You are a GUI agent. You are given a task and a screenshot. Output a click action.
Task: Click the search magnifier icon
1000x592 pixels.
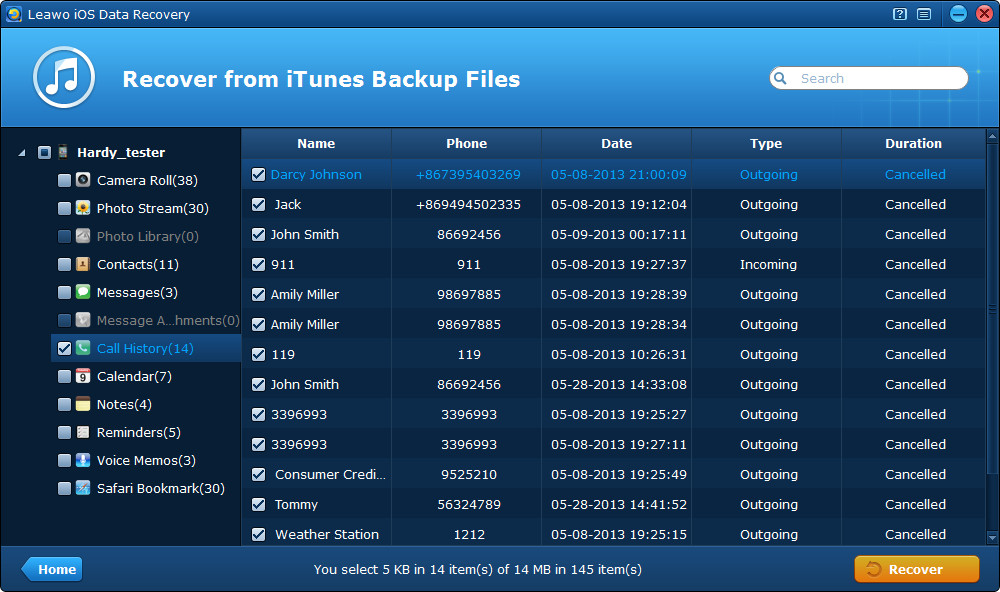pos(780,78)
